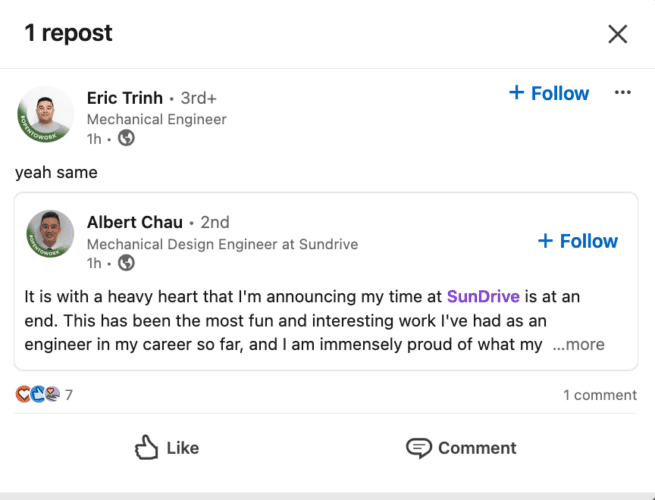Click Albert Chau's profile picture
The height and width of the screenshot is (500, 655).
50,235
